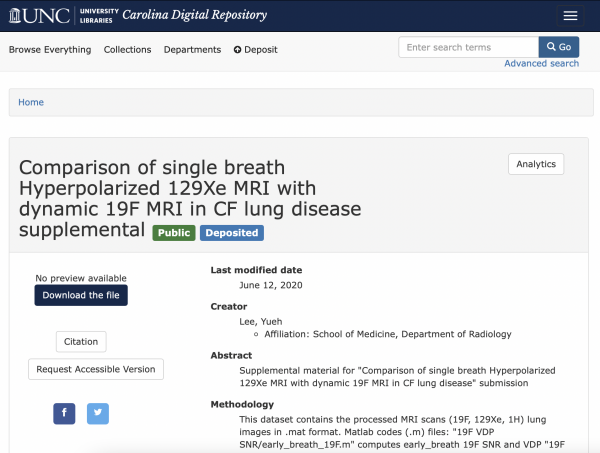The height and width of the screenshot is (453, 600).
Task: Click the Analytics button
Action: coord(536,164)
